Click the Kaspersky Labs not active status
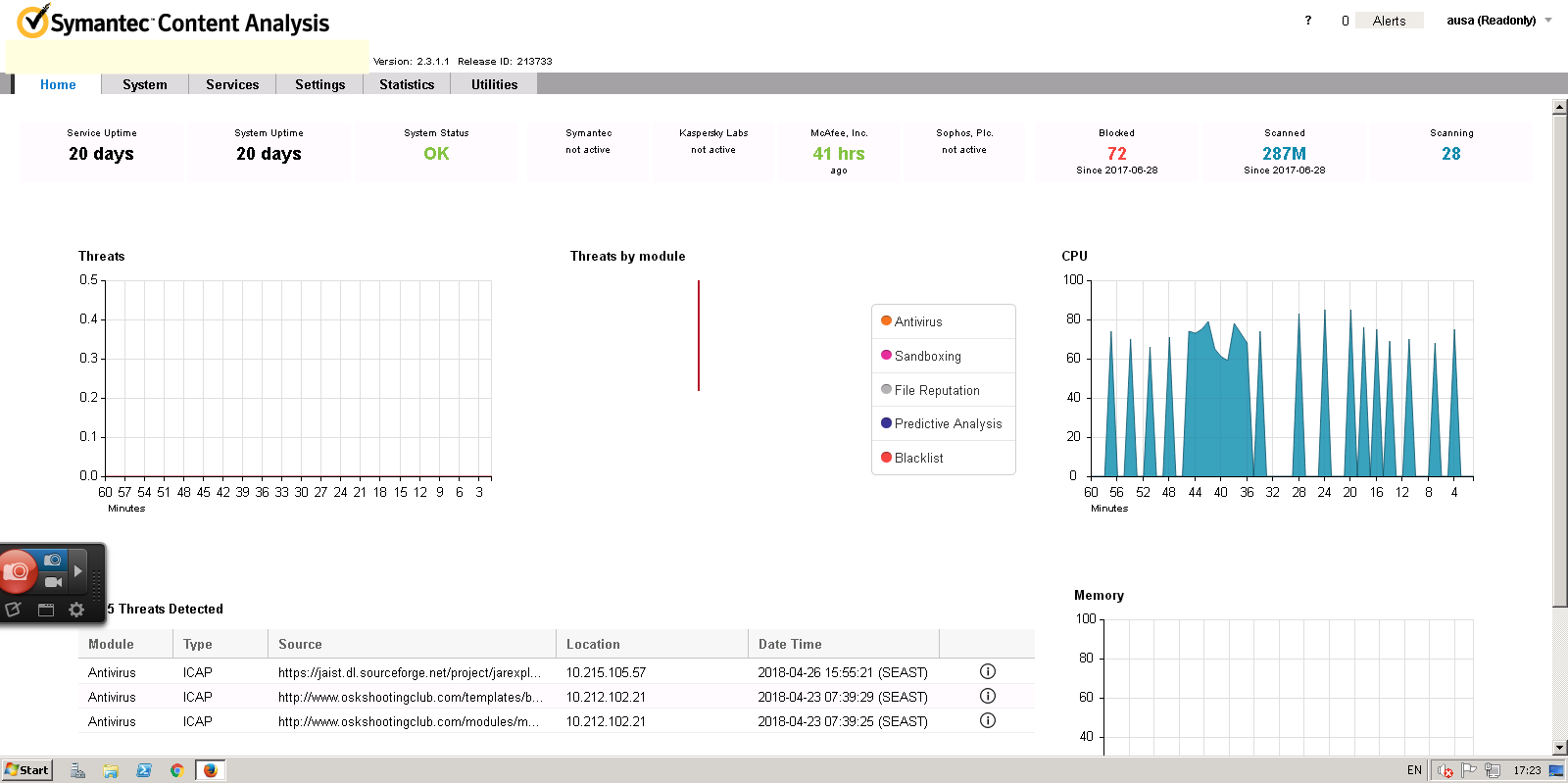The image size is (1568, 783). [713, 150]
